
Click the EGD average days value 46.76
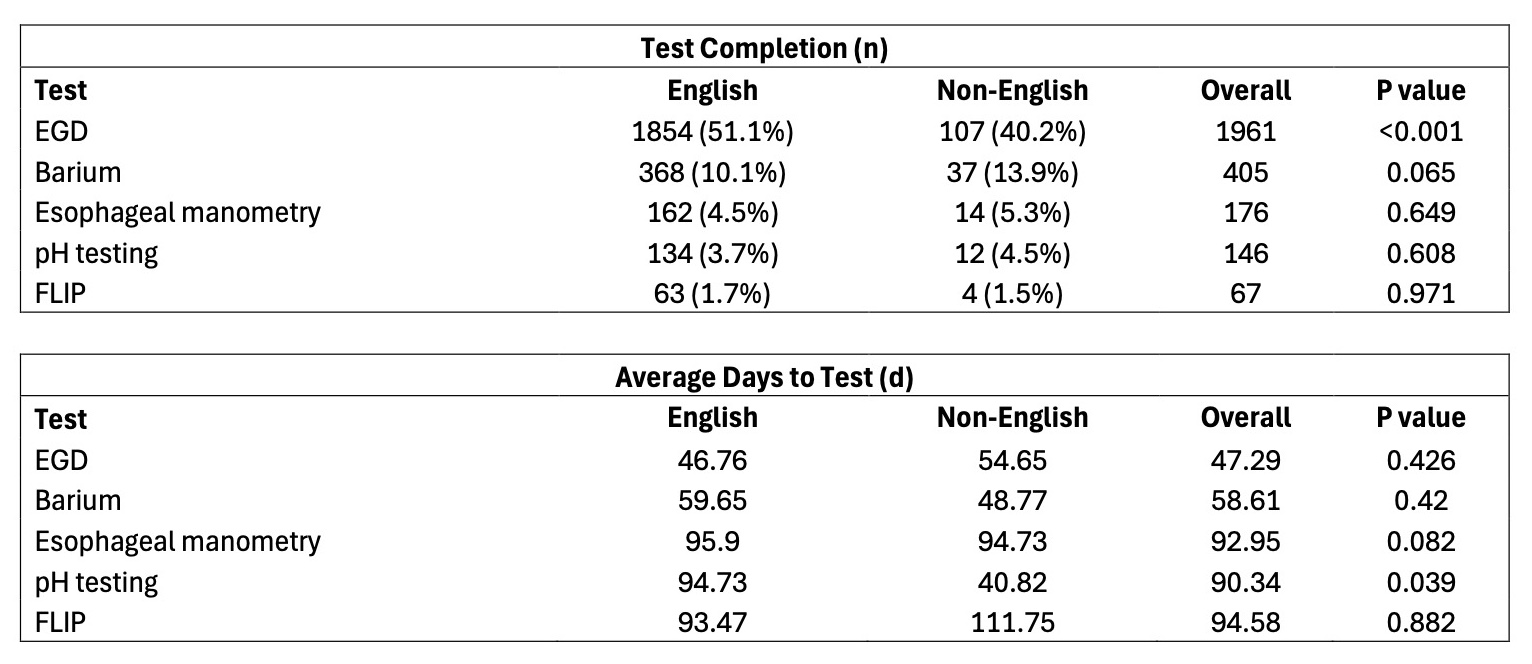point(712,460)
